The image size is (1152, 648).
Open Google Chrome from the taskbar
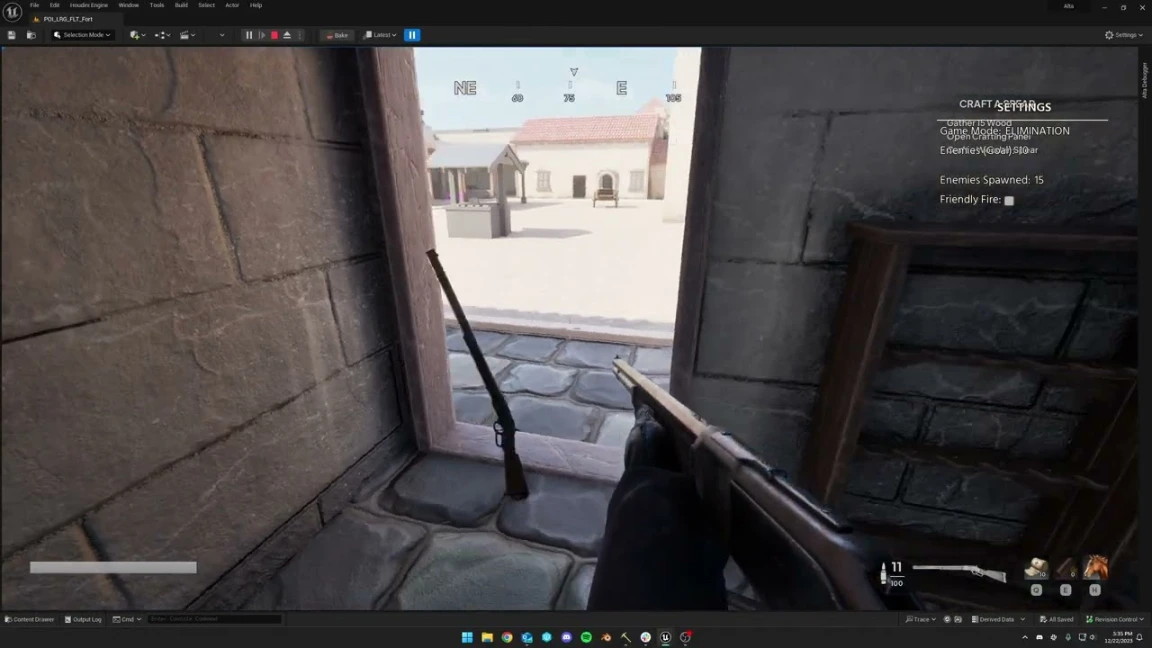(x=507, y=637)
